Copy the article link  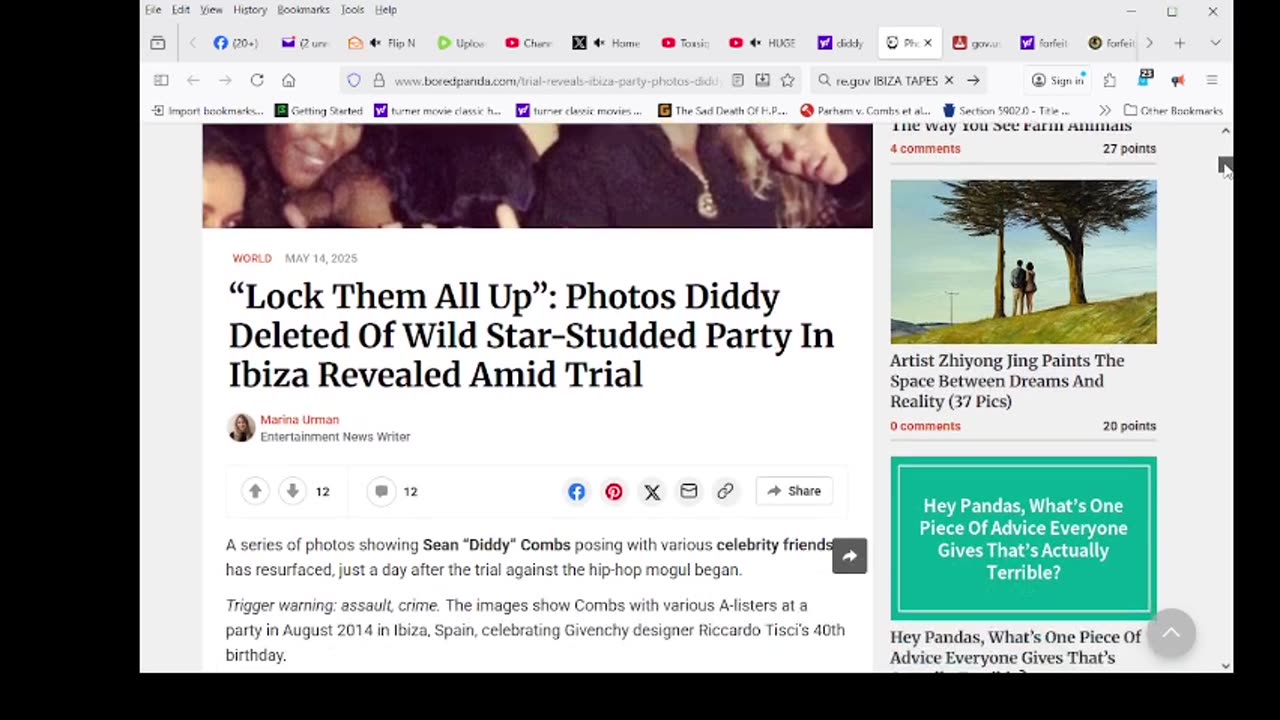point(725,491)
